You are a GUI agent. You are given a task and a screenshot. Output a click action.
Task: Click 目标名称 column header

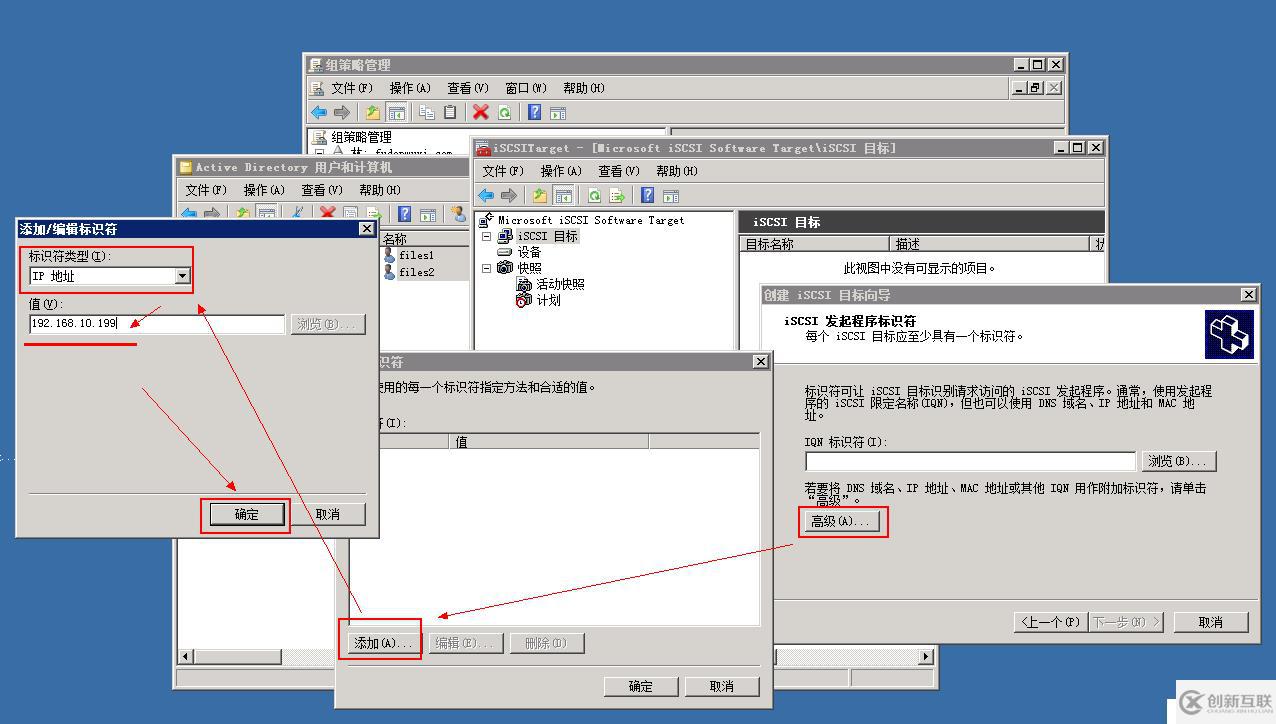click(x=816, y=244)
